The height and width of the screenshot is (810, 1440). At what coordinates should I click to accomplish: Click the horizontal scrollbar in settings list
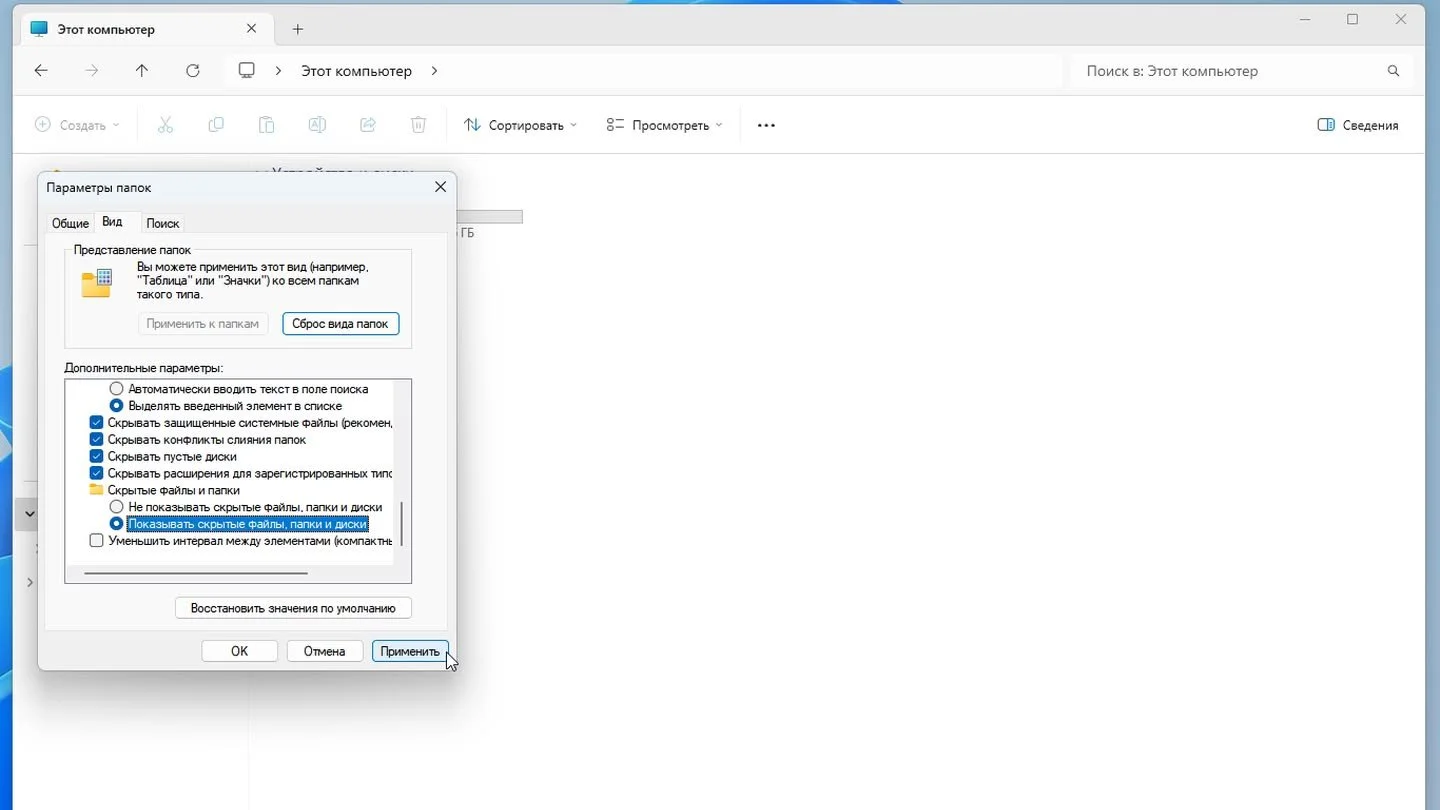coord(196,574)
